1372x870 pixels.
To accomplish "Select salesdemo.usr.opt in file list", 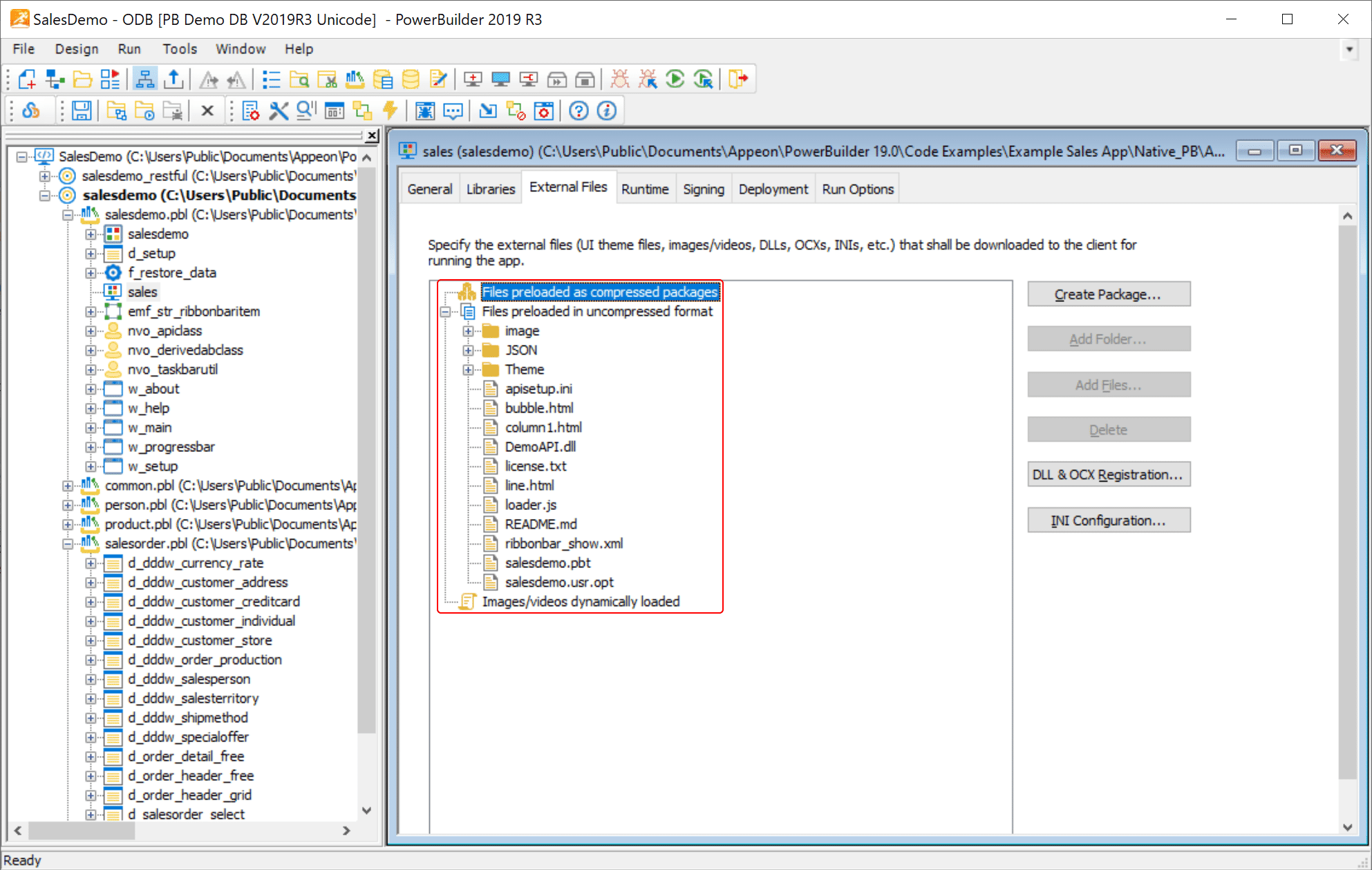I will (559, 583).
